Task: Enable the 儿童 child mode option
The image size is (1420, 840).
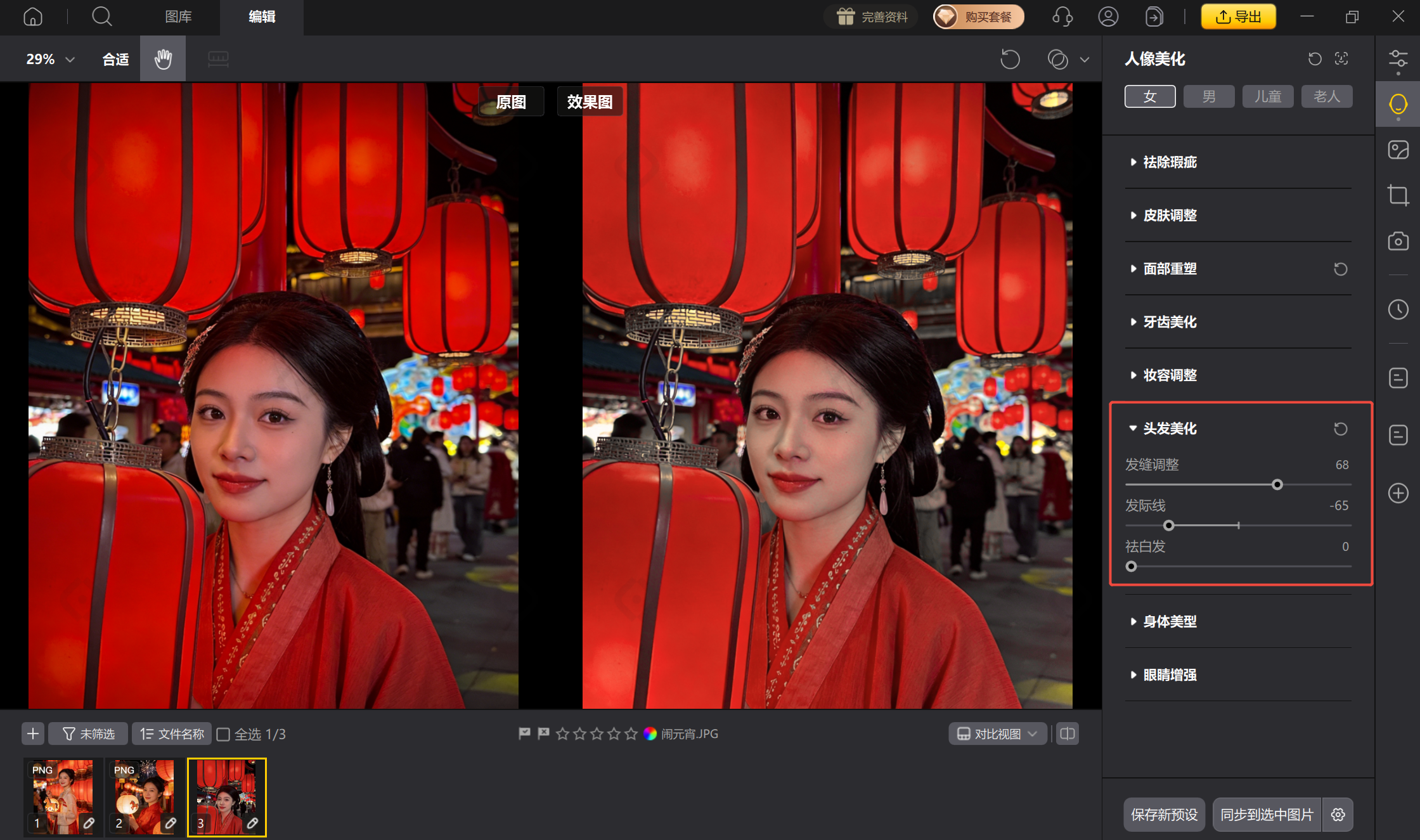Action: (x=1267, y=96)
